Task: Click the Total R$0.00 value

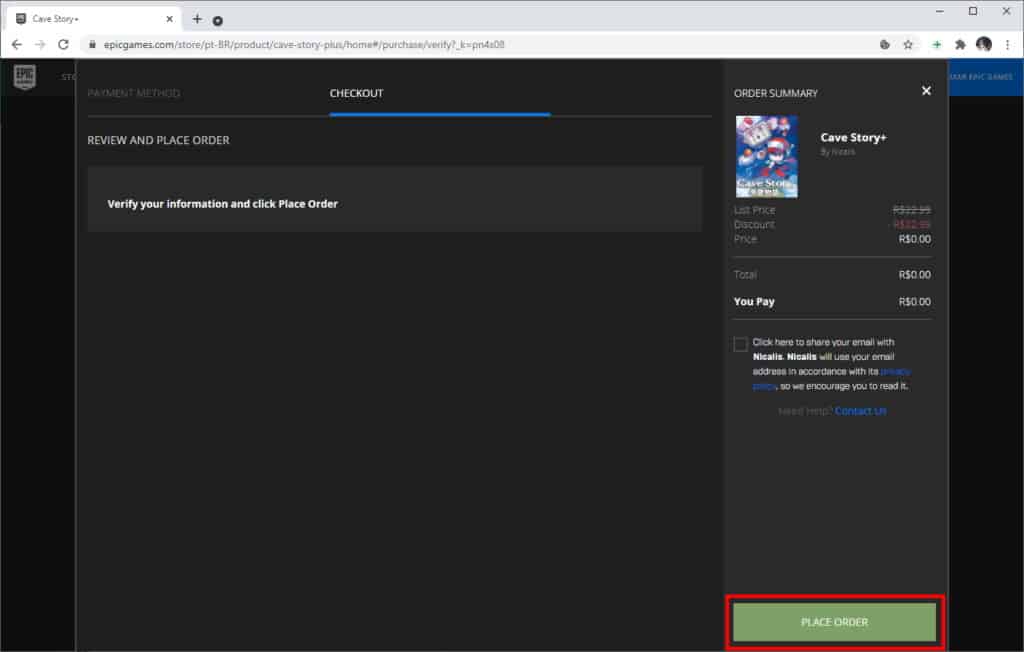Action: tap(914, 274)
